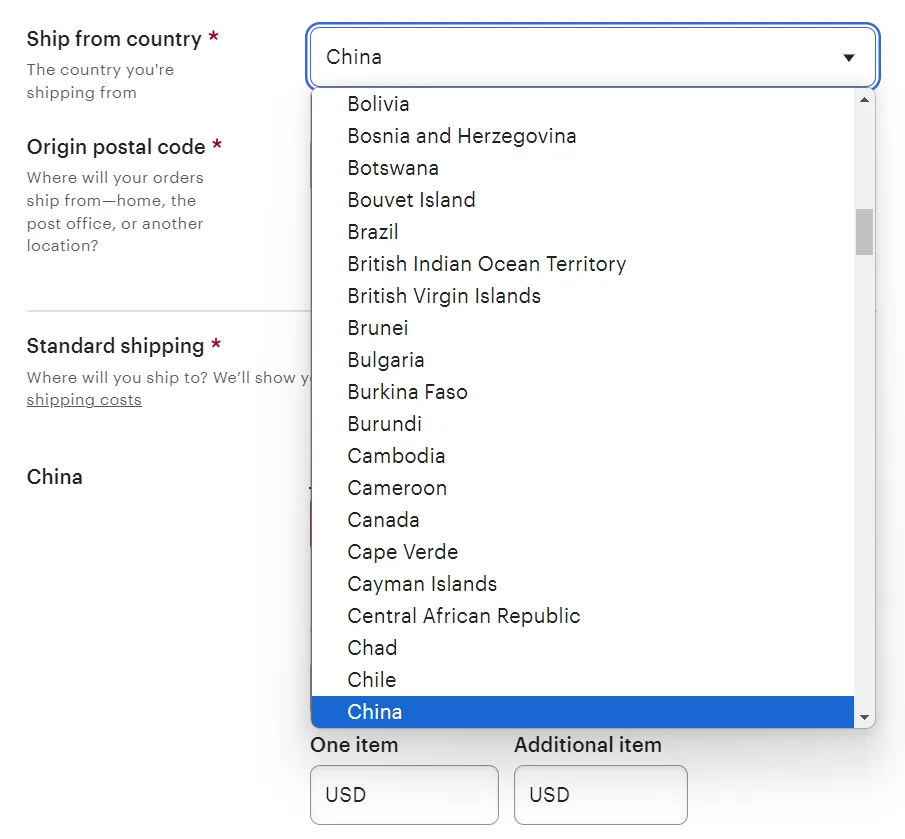905x839 pixels.
Task: Click the One item USD price field
Action: tap(404, 795)
